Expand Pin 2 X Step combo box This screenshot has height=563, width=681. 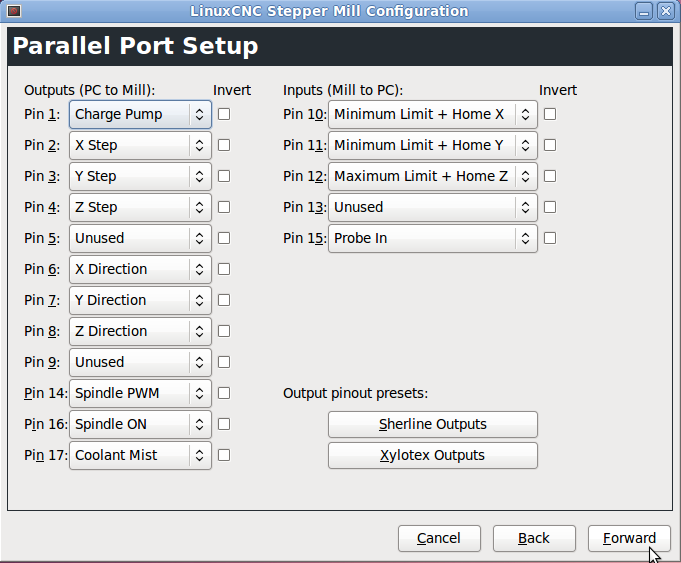click(140, 145)
